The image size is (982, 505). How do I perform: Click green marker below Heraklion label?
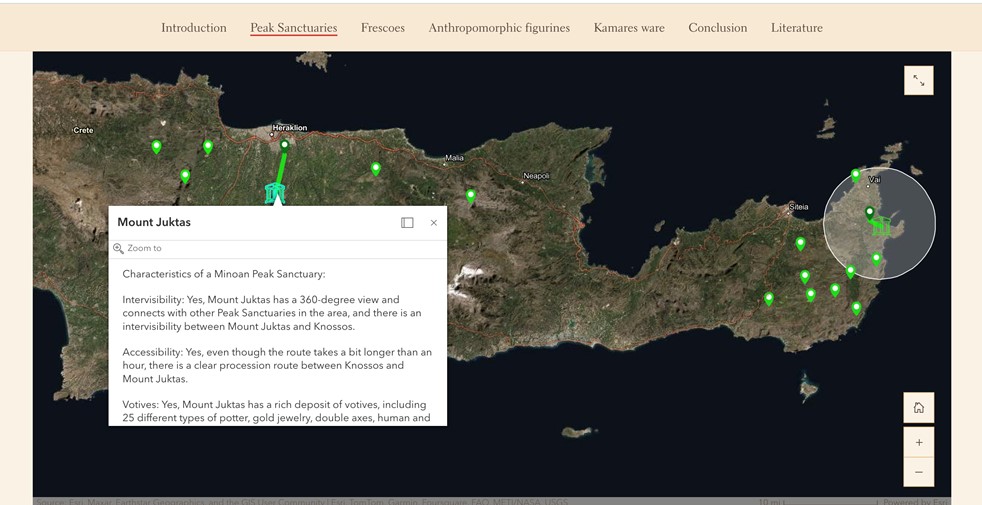[x=284, y=146]
